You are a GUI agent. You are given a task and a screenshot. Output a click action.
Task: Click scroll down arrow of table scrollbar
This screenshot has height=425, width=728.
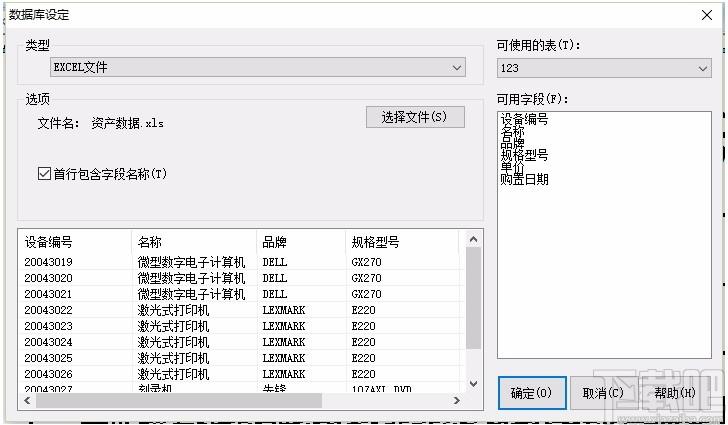[x=474, y=384]
